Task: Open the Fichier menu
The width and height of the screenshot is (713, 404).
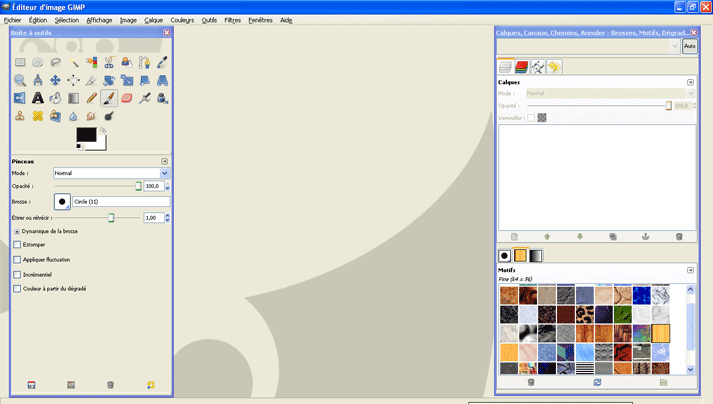Action: [13, 20]
